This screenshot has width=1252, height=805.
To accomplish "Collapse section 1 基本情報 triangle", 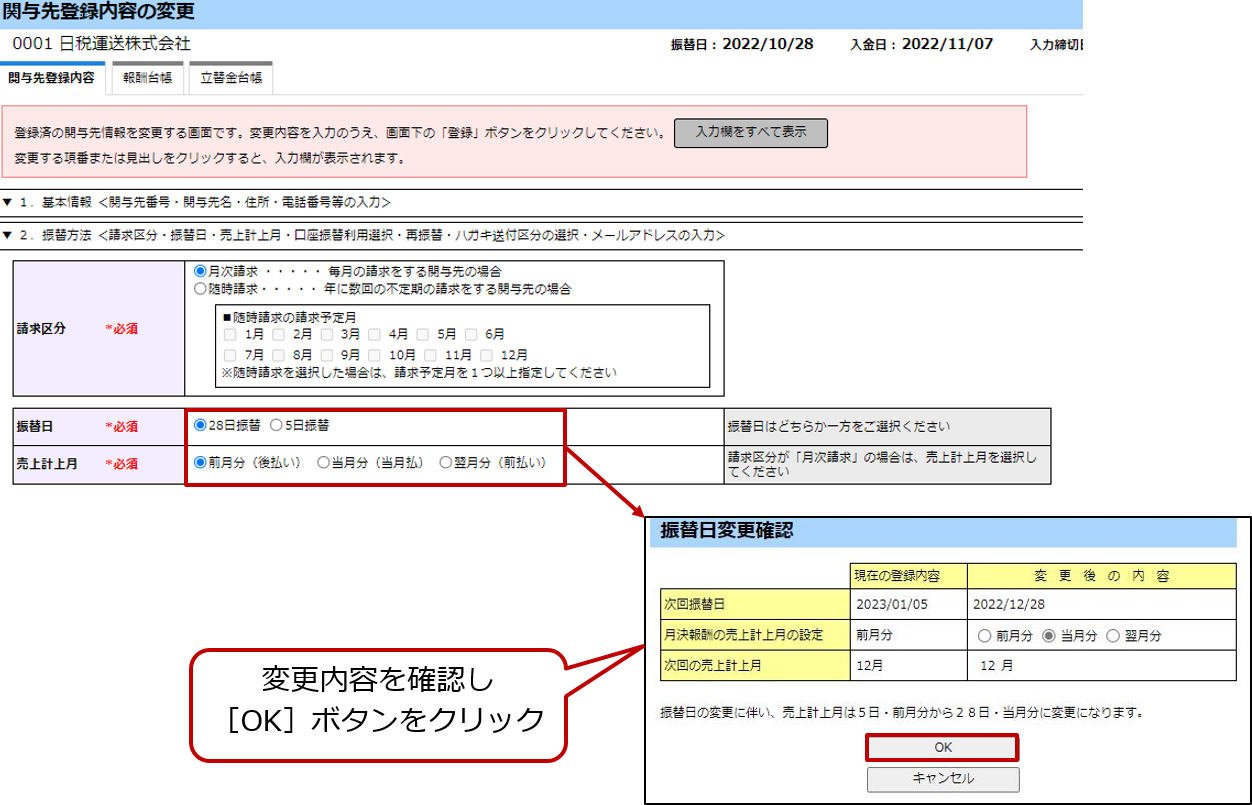I will click(8, 202).
